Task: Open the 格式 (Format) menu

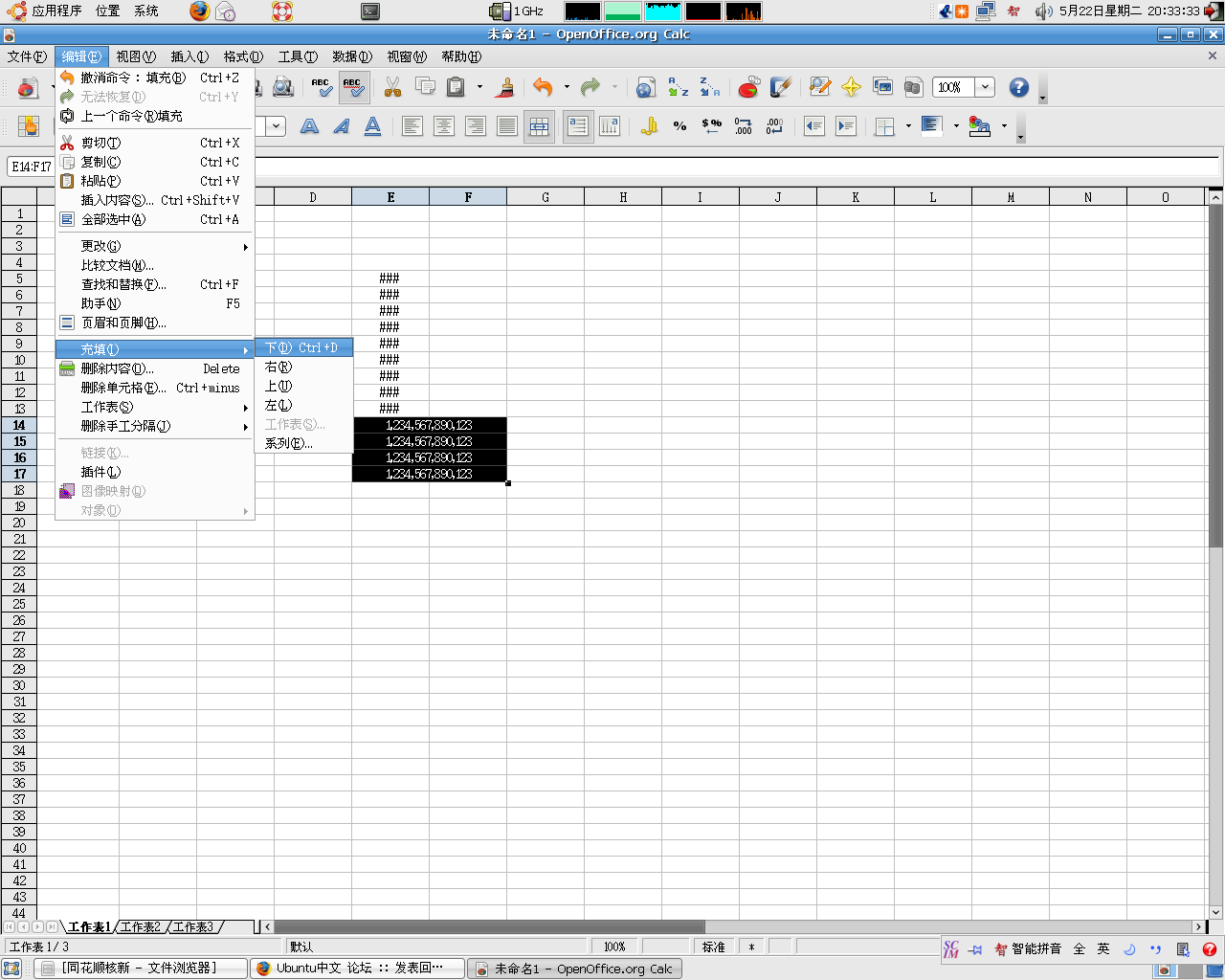Action: (243, 56)
